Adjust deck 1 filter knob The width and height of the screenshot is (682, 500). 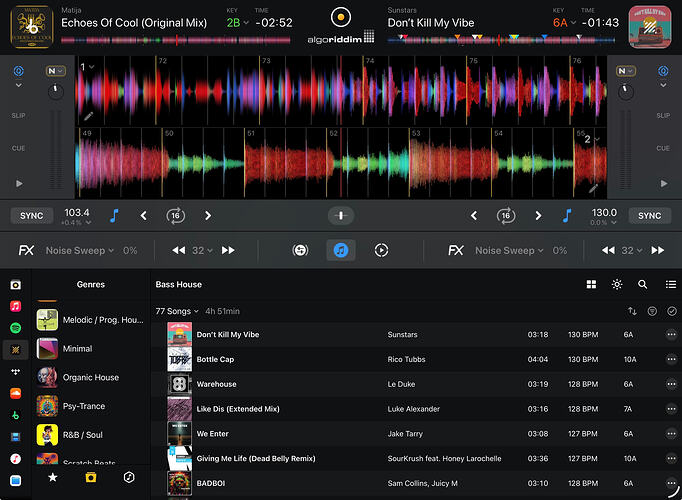pos(56,92)
